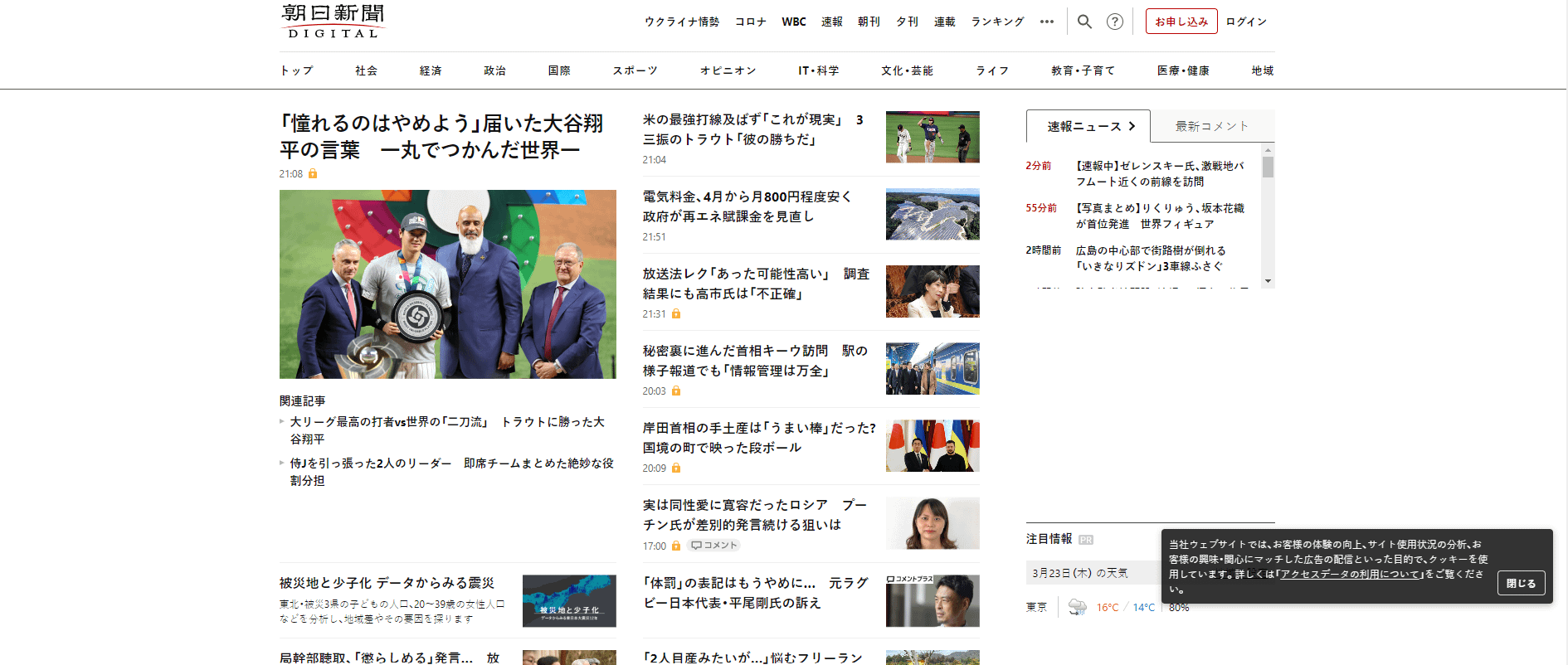1568x665 pixels.
Task: Go to the 地域 section
Action: (x=1262, y=70)
